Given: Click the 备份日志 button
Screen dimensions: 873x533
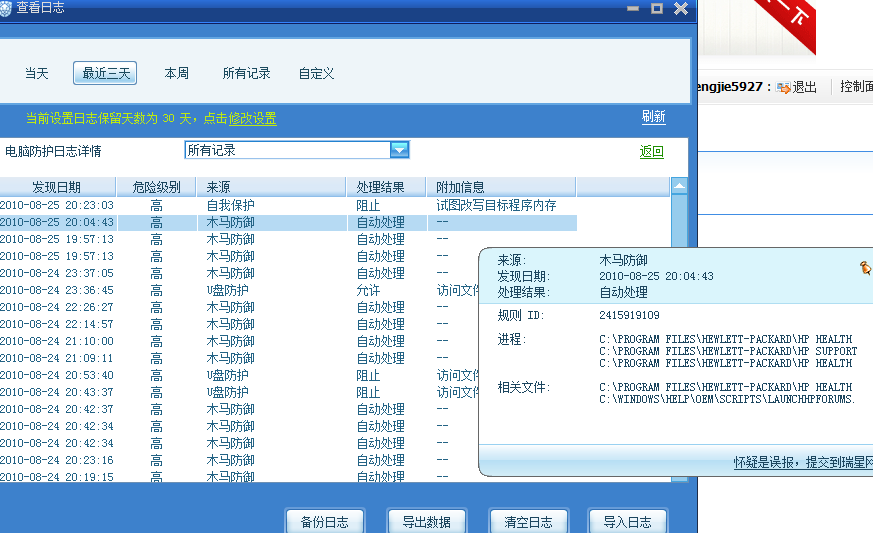Looking at the screenshot, I should 325,521.
